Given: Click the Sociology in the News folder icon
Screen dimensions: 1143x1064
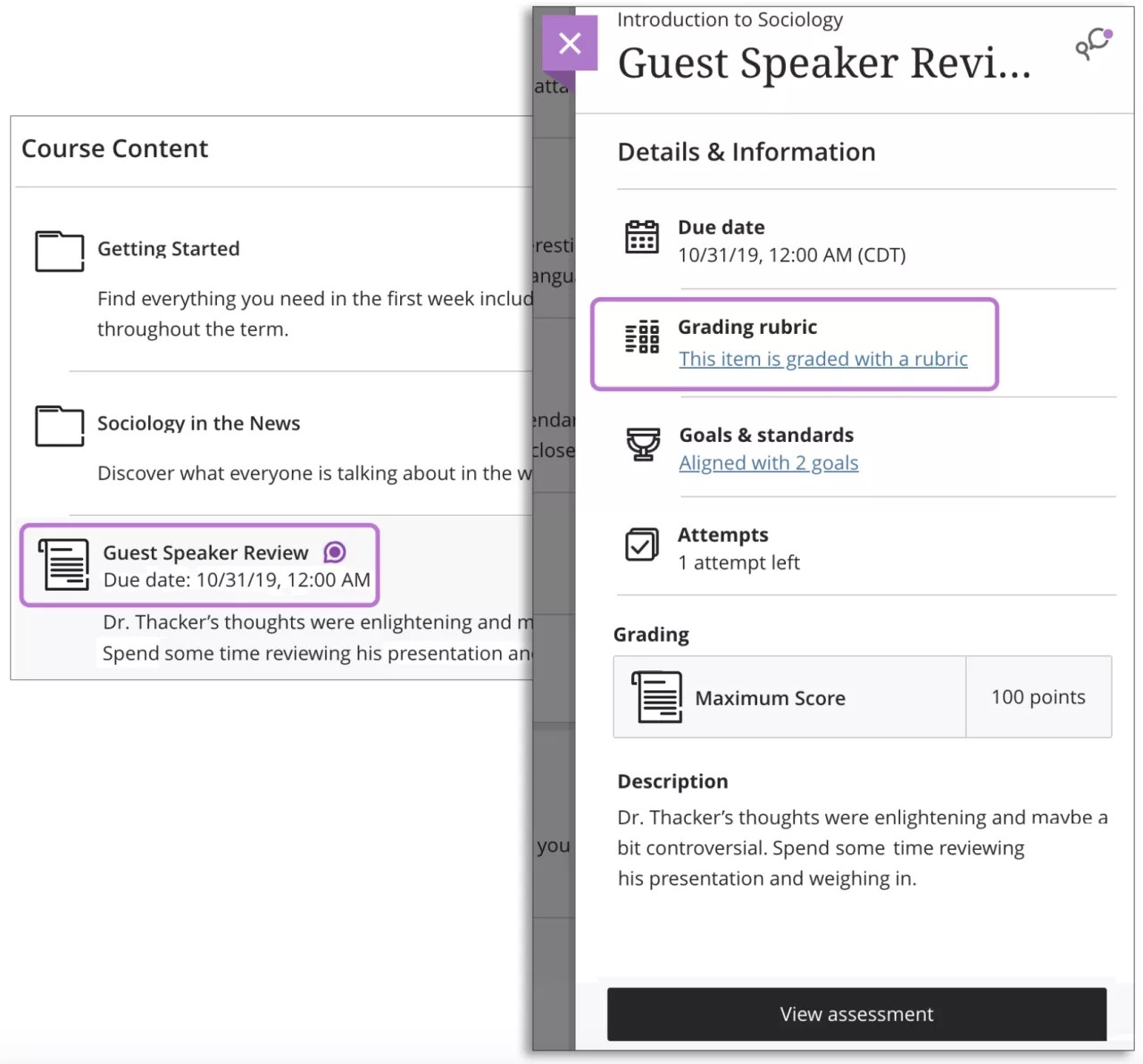Looking at the screenshot, I should point(59,426).
